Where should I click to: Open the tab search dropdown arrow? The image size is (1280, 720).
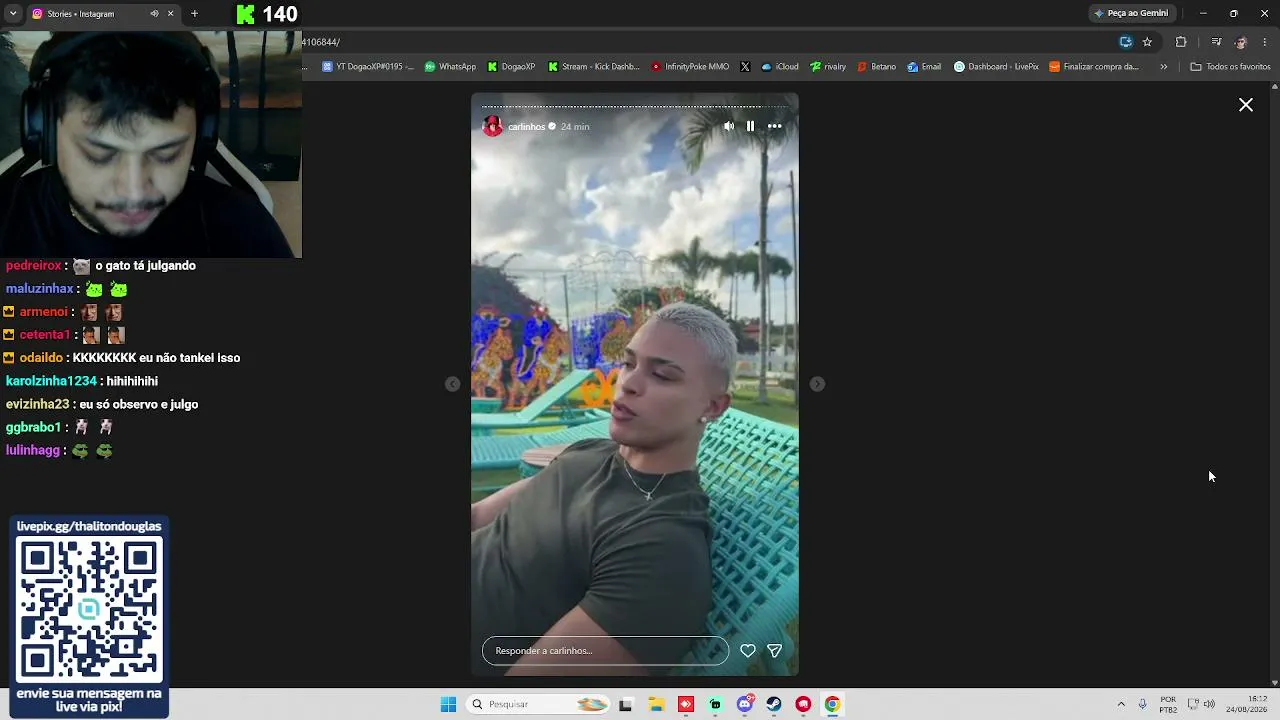[x=13, y=14]
